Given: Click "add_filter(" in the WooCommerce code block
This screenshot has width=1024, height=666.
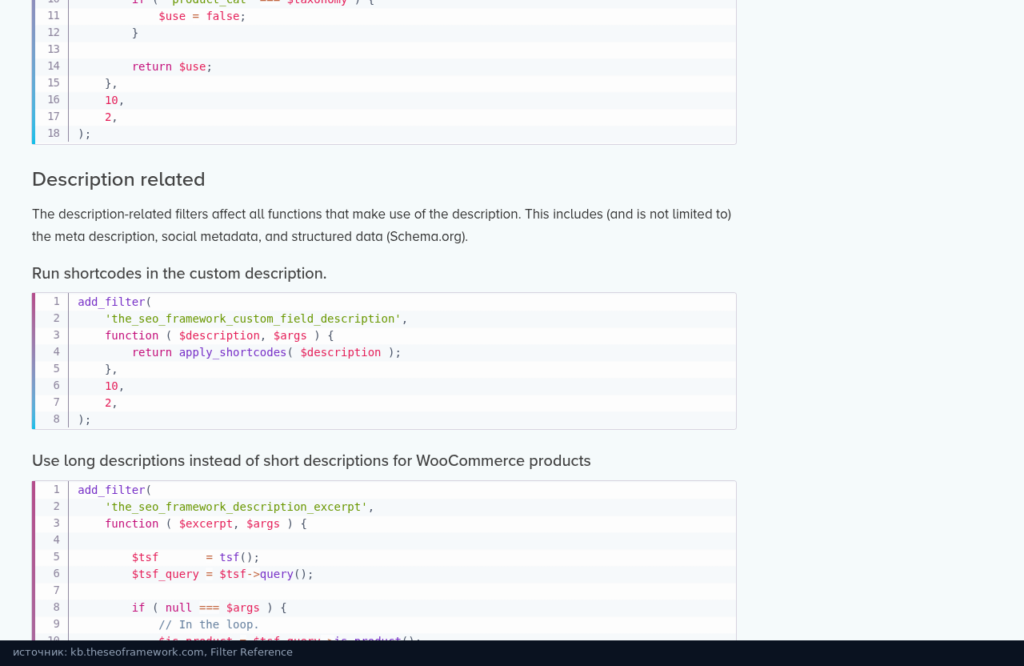Looking at the screenshot, I should [x=114, y=490].
